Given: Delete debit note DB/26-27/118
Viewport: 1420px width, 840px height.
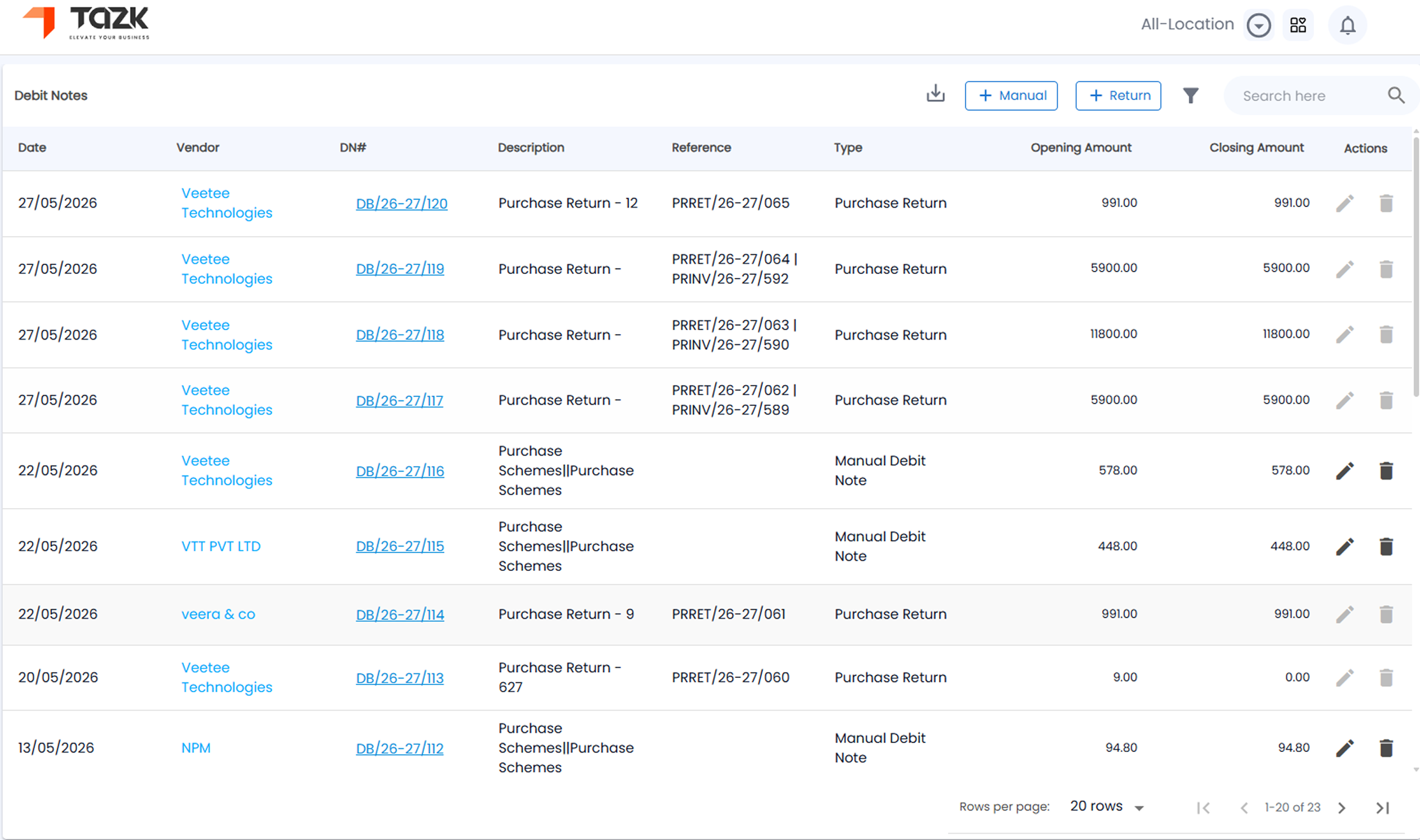Looking at the screenshot, I should coord(1386,334).
